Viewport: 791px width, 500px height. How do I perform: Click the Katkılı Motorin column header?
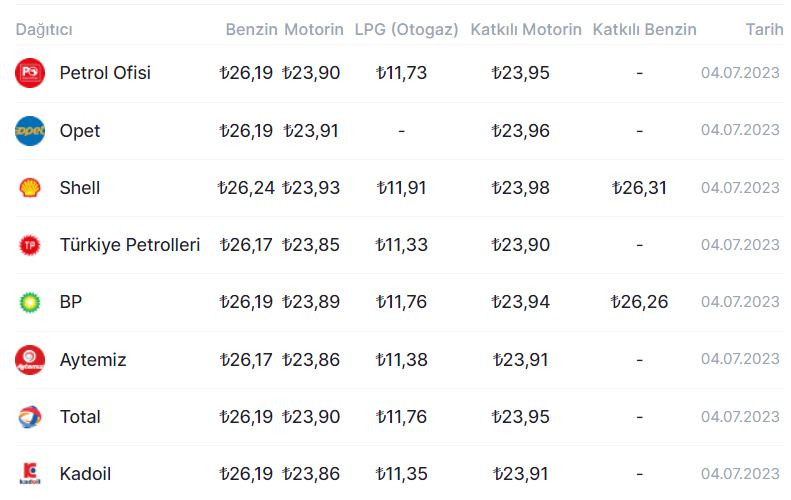pos(526,29)
